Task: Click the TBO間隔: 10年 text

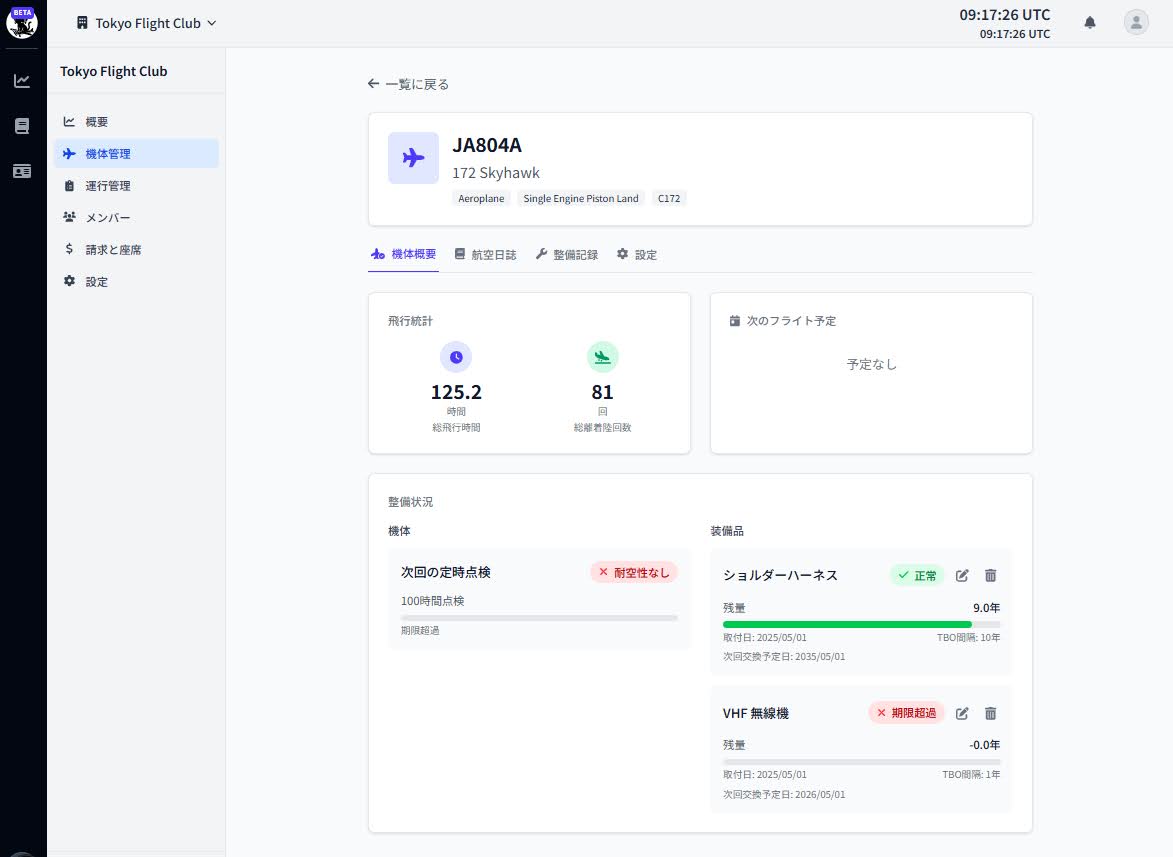Action: coord(968,638)
